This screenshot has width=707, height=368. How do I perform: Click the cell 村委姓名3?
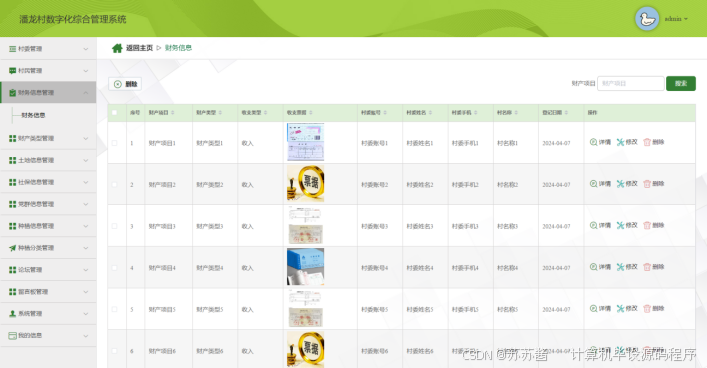click(419, 226)
